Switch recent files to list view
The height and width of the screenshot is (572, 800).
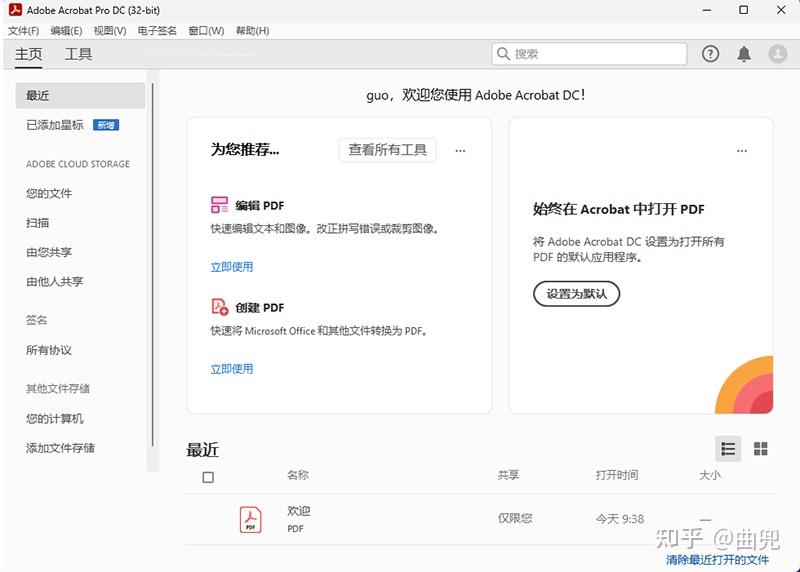point(728,449)
